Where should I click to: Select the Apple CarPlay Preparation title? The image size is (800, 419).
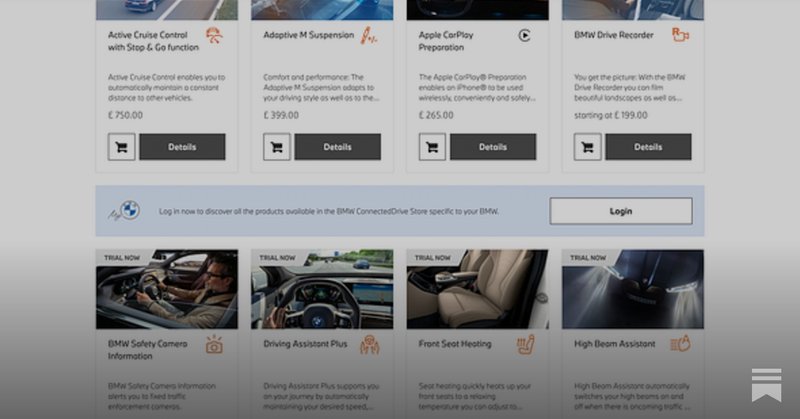[446, 41]
